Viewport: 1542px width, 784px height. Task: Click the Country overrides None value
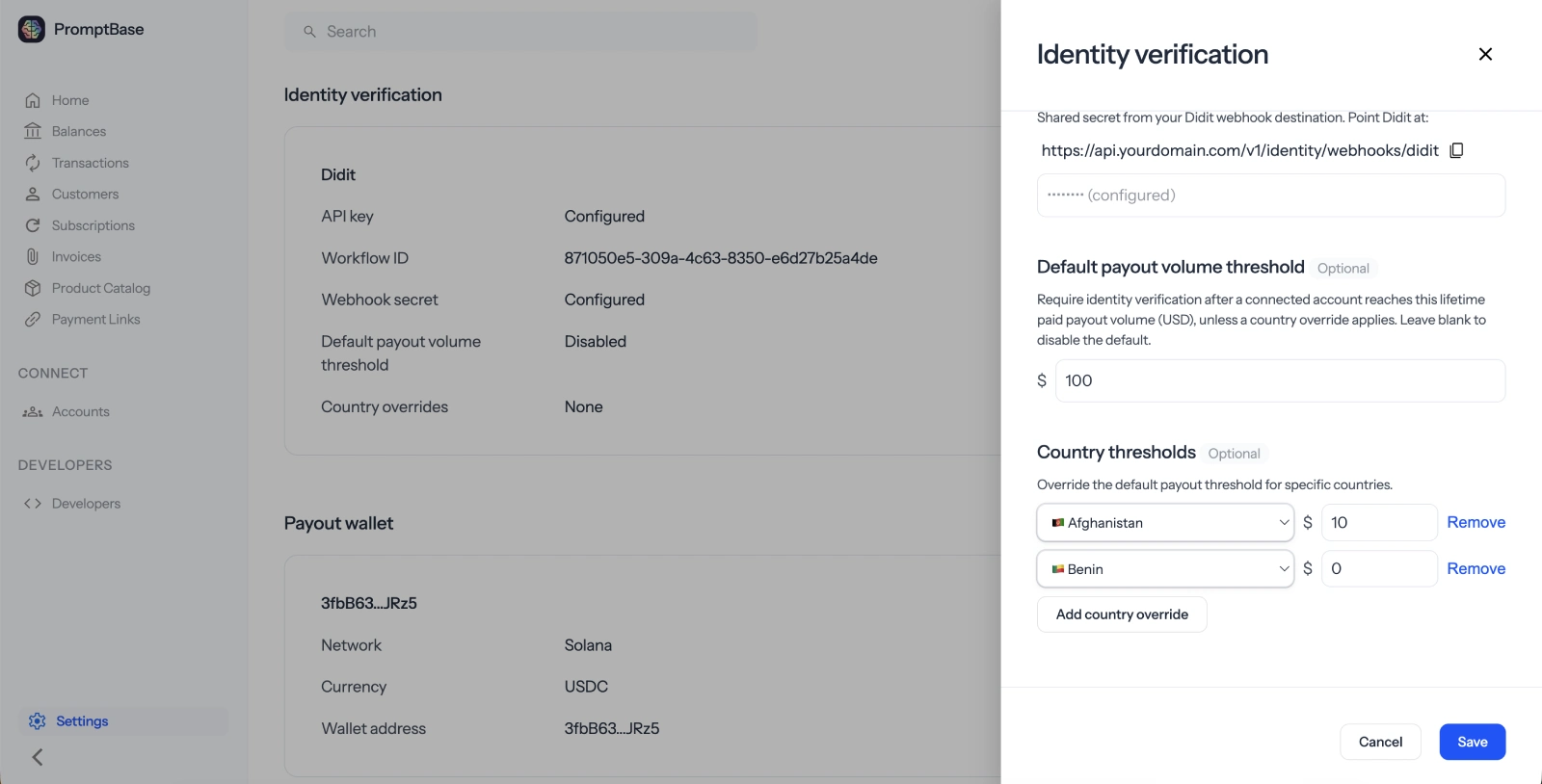[584, 406]
